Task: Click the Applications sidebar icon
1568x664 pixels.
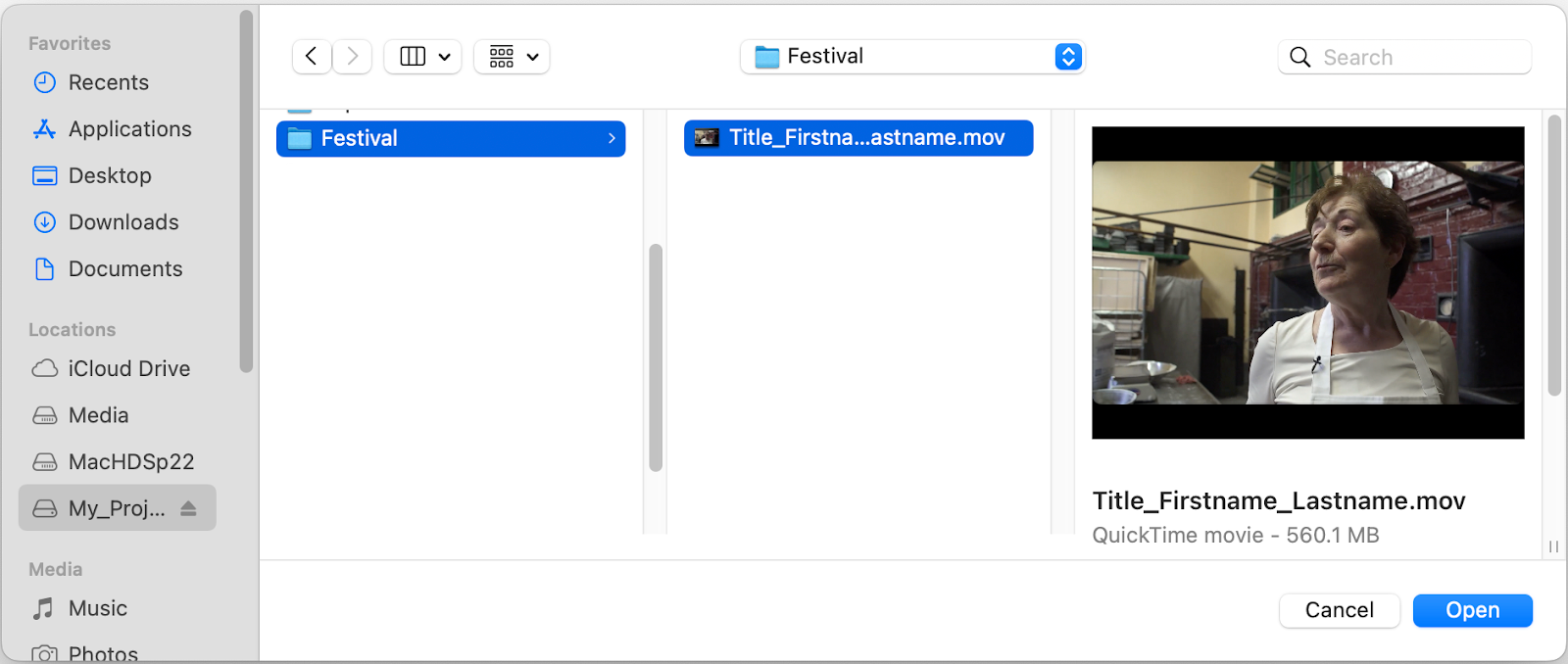Action: [44, 129]
